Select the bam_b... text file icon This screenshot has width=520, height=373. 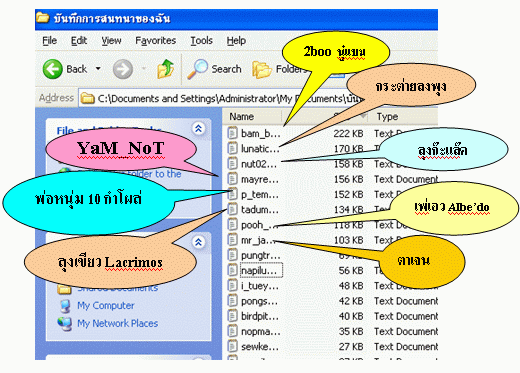232,133
